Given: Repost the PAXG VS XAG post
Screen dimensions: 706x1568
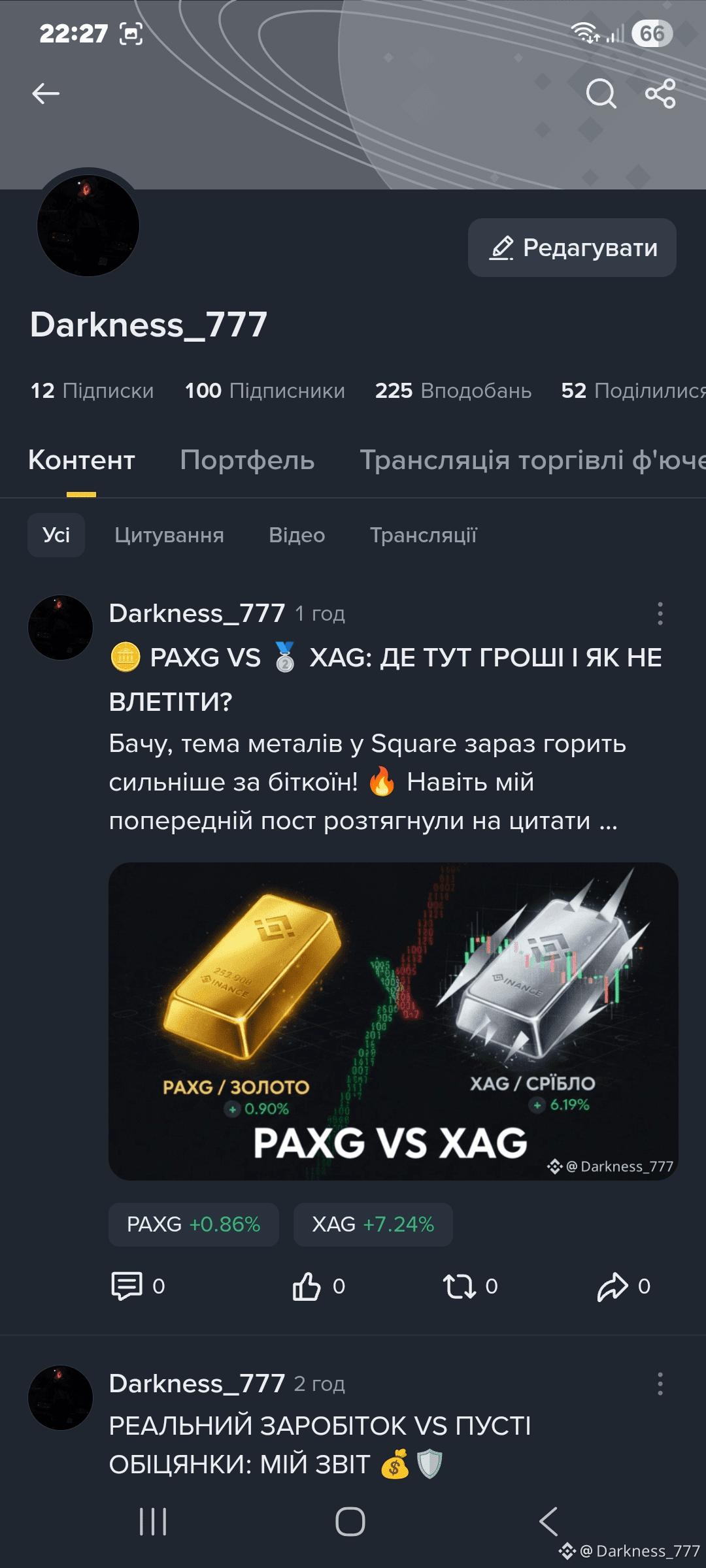Looking at the screenshot, I should (x=470, y=1286).
